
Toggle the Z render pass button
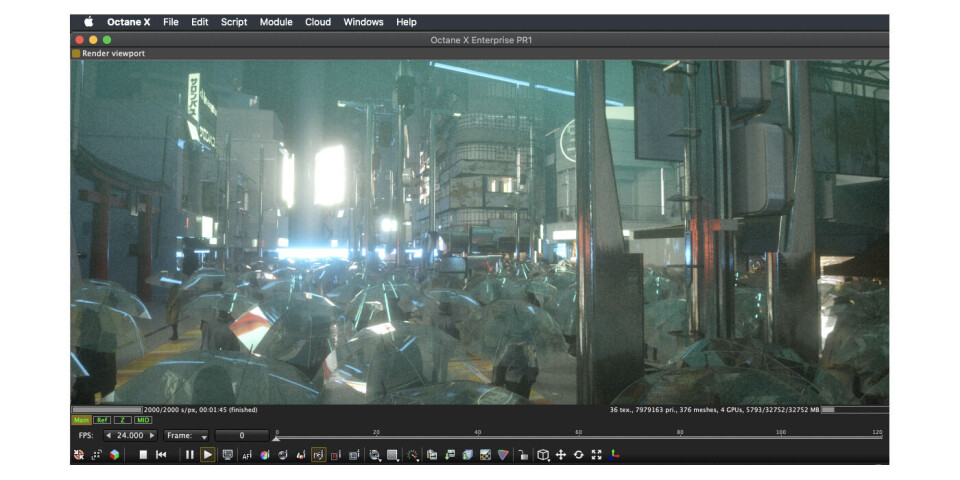(x=121, y=420)
